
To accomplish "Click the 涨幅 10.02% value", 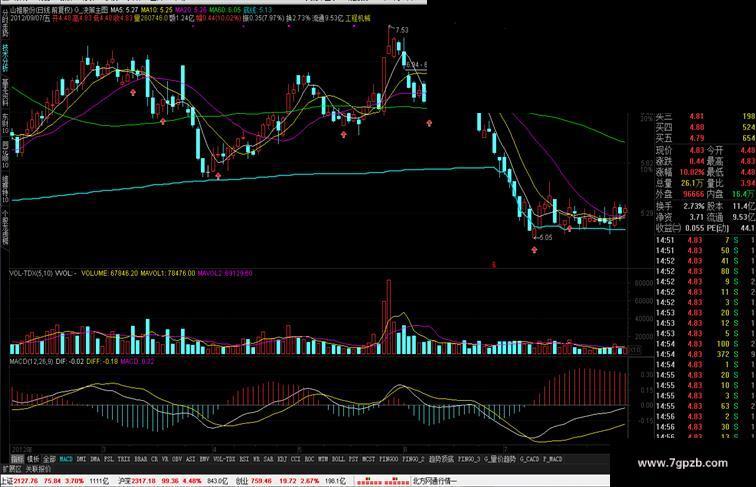I will pos(693,172).
